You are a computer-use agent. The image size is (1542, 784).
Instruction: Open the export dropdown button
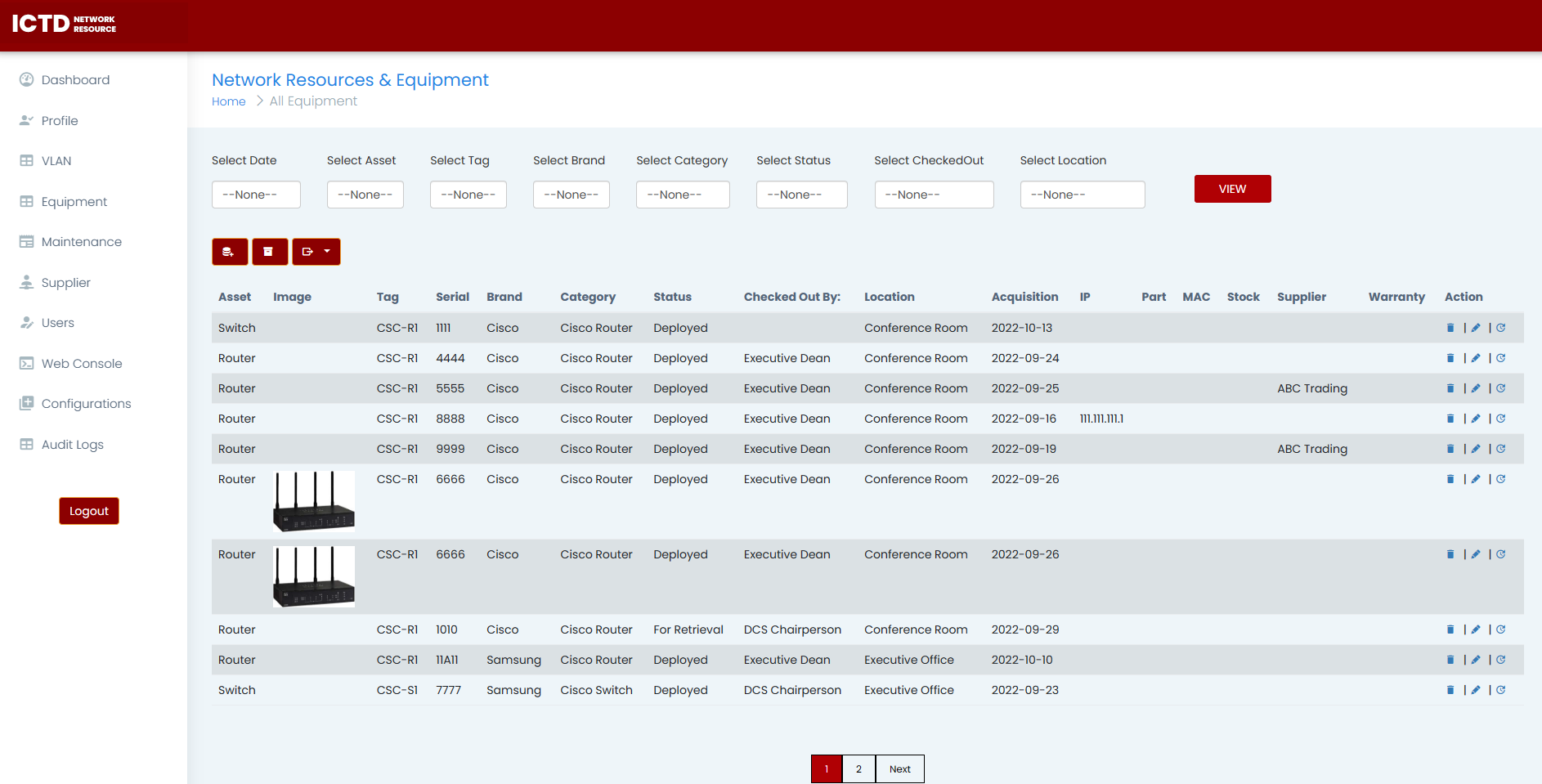pyautogui.click(x=316, y=252)
